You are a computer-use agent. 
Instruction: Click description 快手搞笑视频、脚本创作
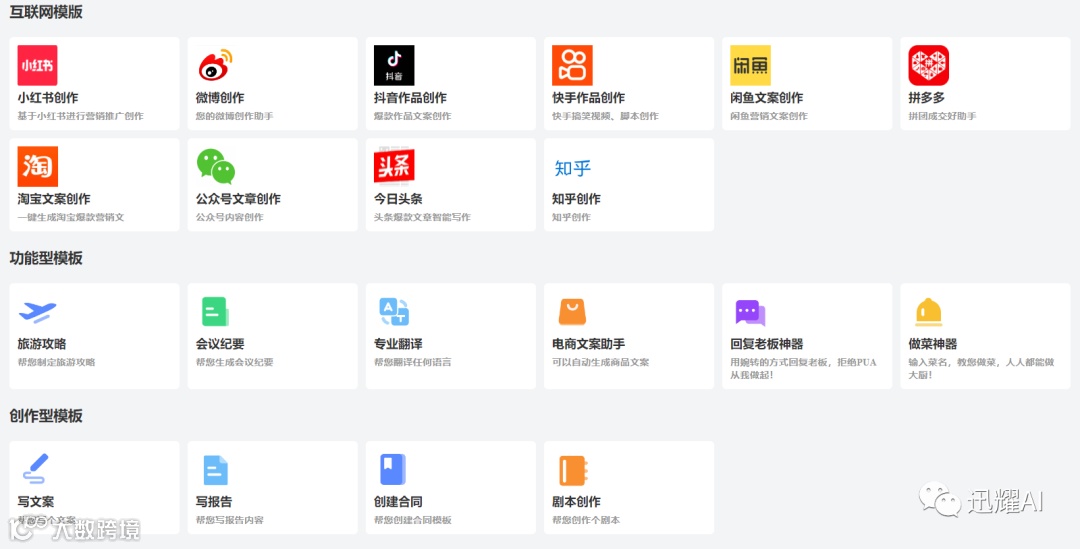[x=605, y=116]
